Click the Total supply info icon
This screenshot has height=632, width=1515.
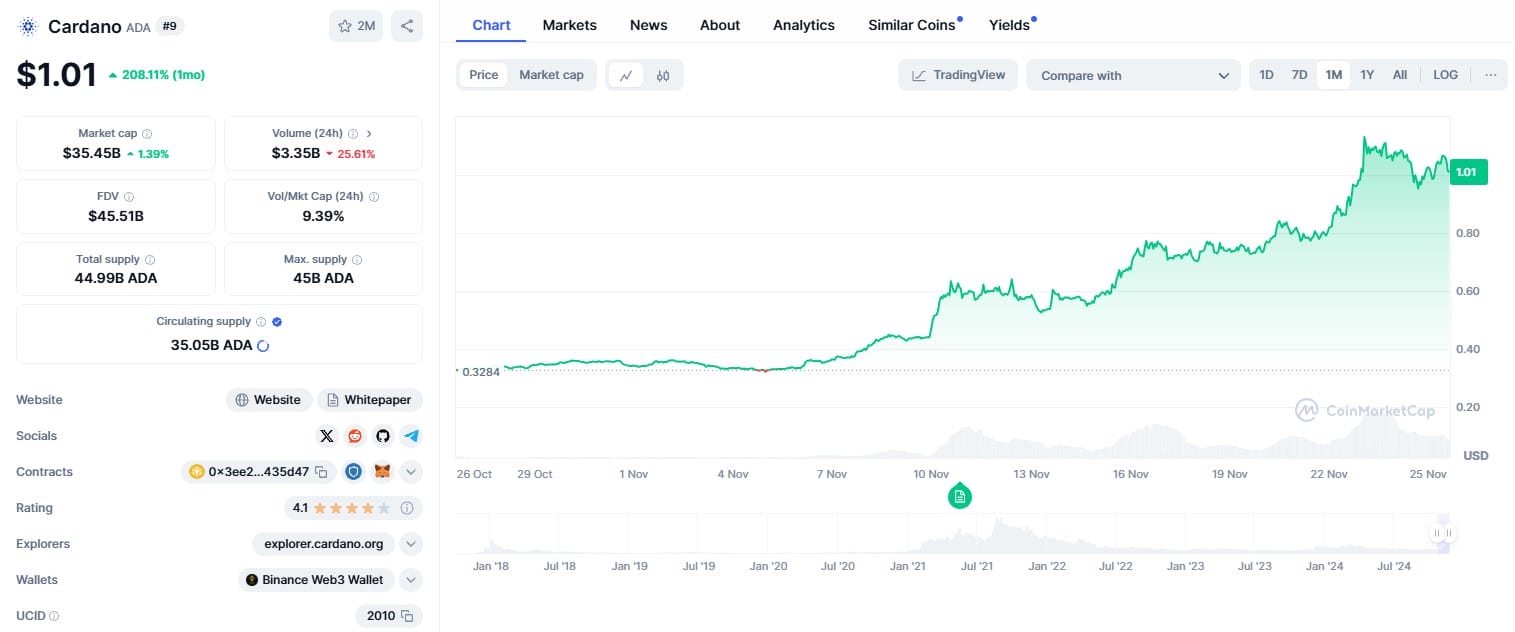pyautogui.click(x=150, y=260)
